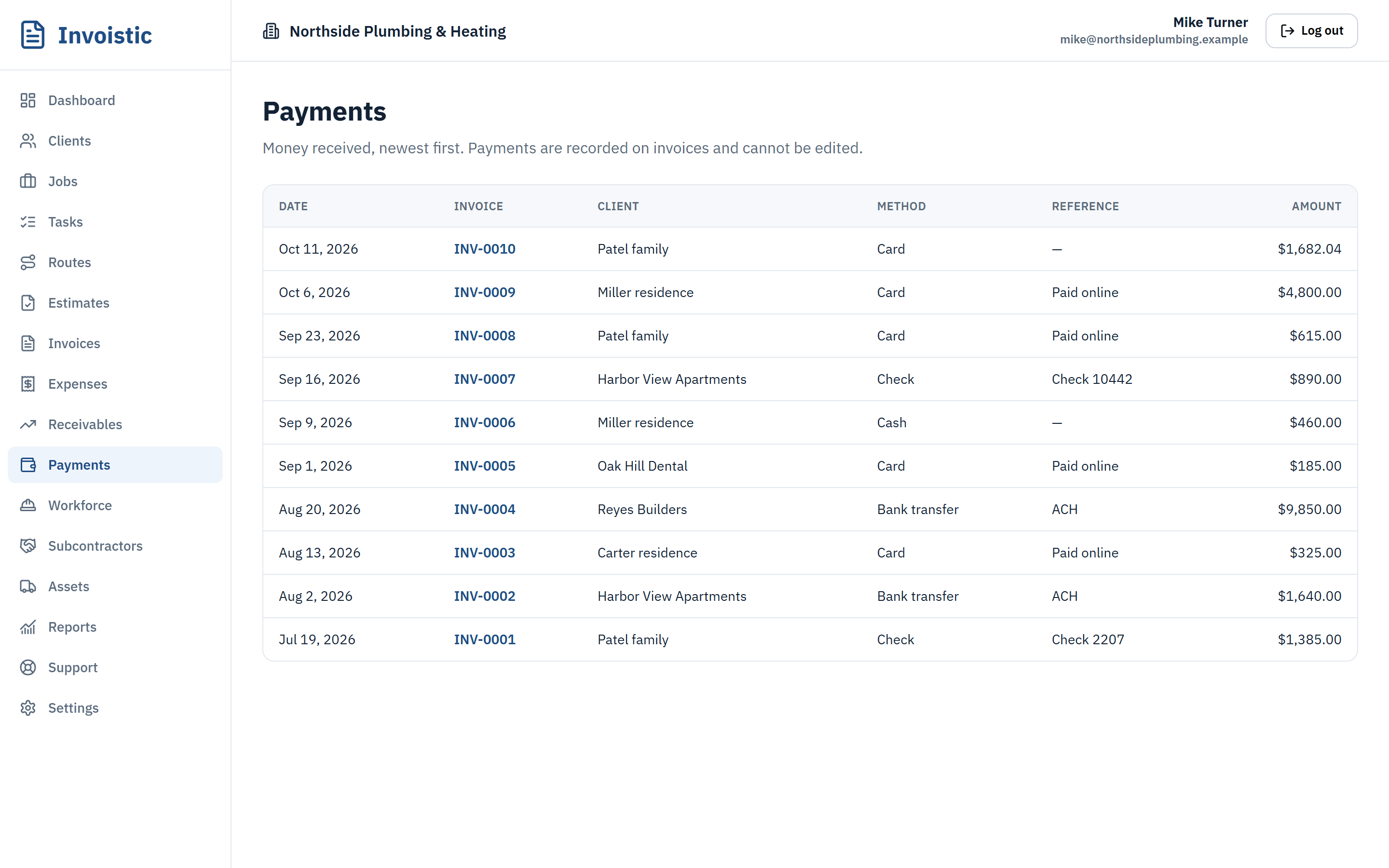Click the Subcontractors handshake icon

[x=28, y=546]
